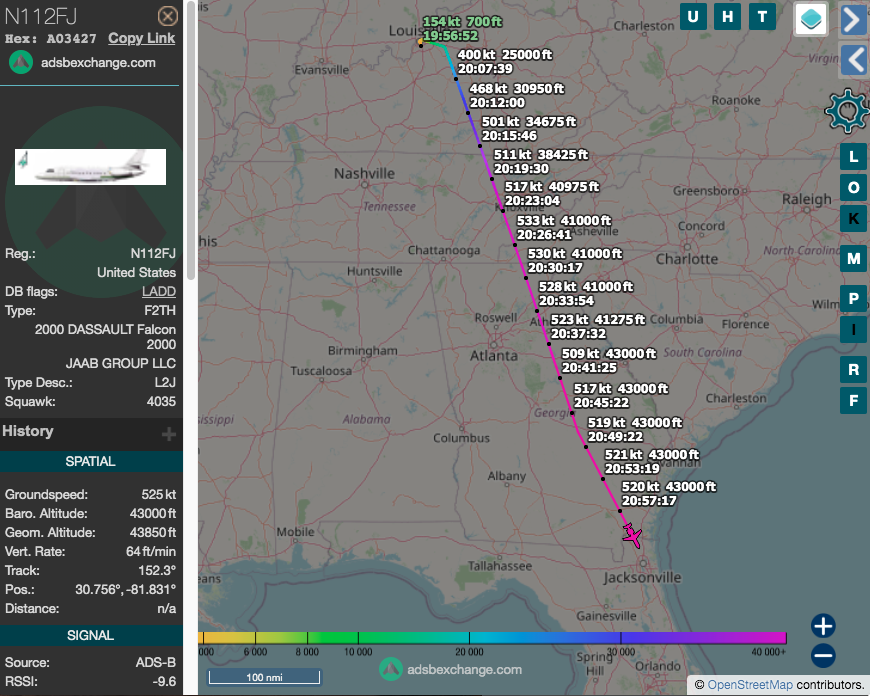This screenshot has height=696, width=870.
Task: Click the 100 nmi scale bar
Action: [264, 677]
